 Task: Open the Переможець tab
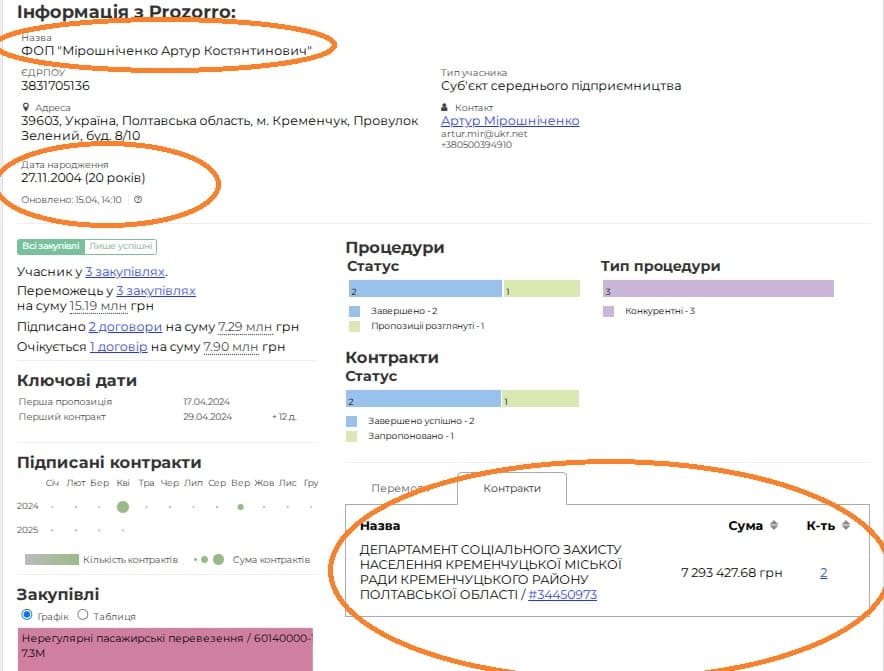[x=400, y=488]
